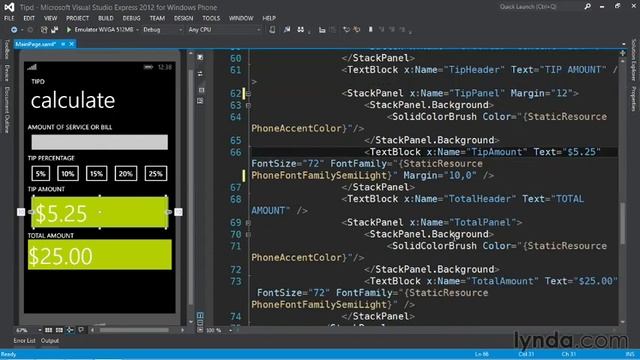
Task: Open the TOOLS menu
Action: [x=211, y=18]
